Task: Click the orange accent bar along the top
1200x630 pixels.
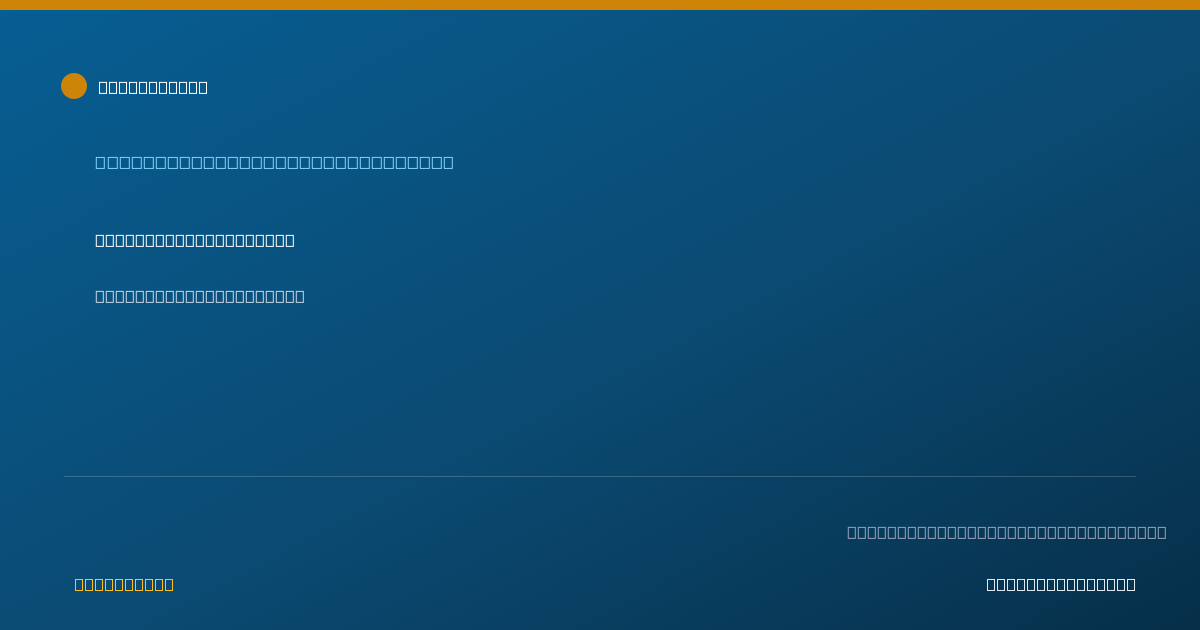Action: tap(600, 5)
